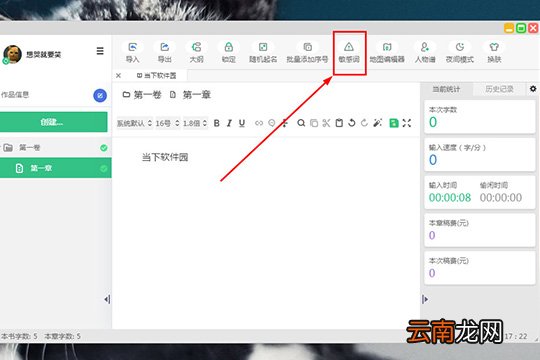The height and width of the screenshot is (360, 540).
Task: Toggle underline formatting
Action: pos(242,123)
